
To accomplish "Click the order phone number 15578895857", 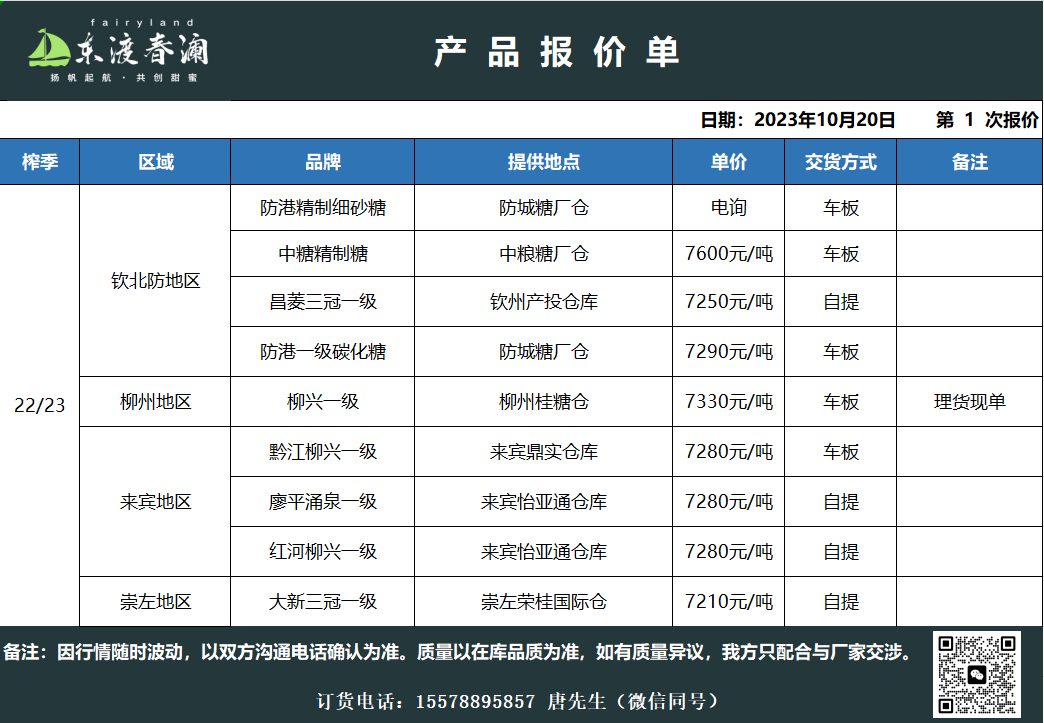I will point(475,701).
